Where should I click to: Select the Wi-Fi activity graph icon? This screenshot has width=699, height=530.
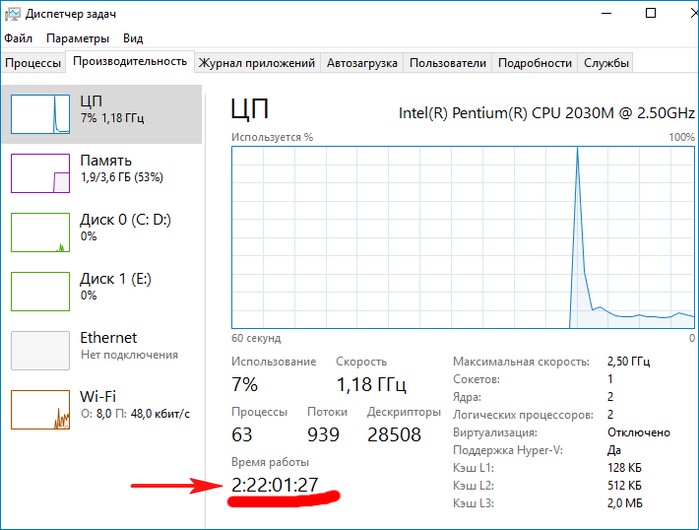40,408
